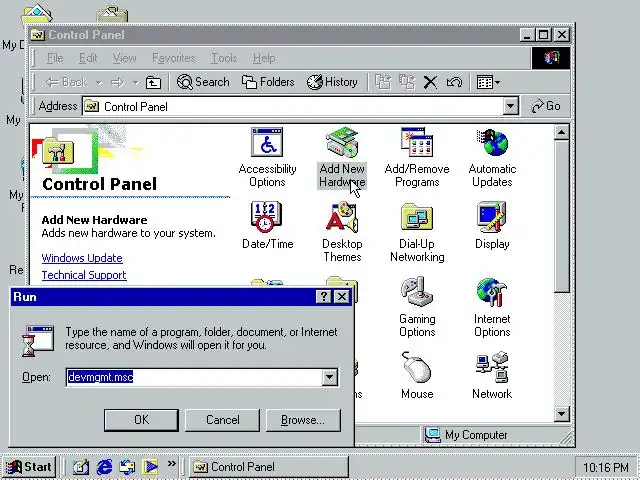The image size is (640, 480).
Task: Expand the Quick Launch overflow chevron
Action: click(171, 463)
